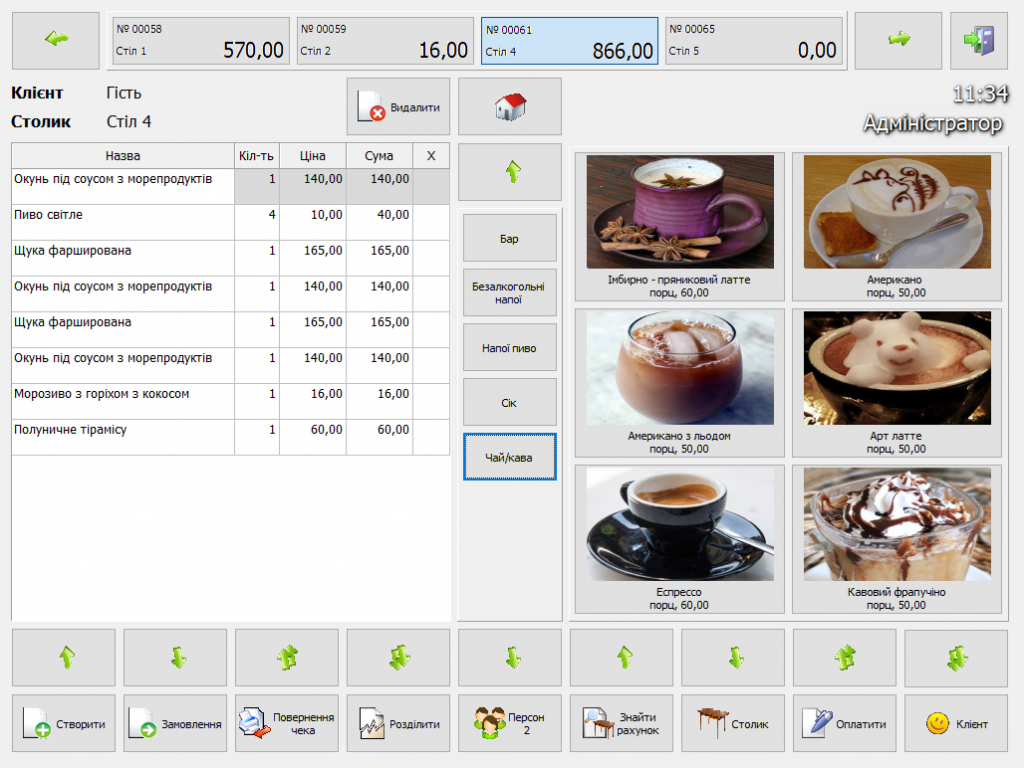Image resolution: width=1024 pixels, height=768 pixels.
Task: Switch to the Бар category
Action: point(509,239)
